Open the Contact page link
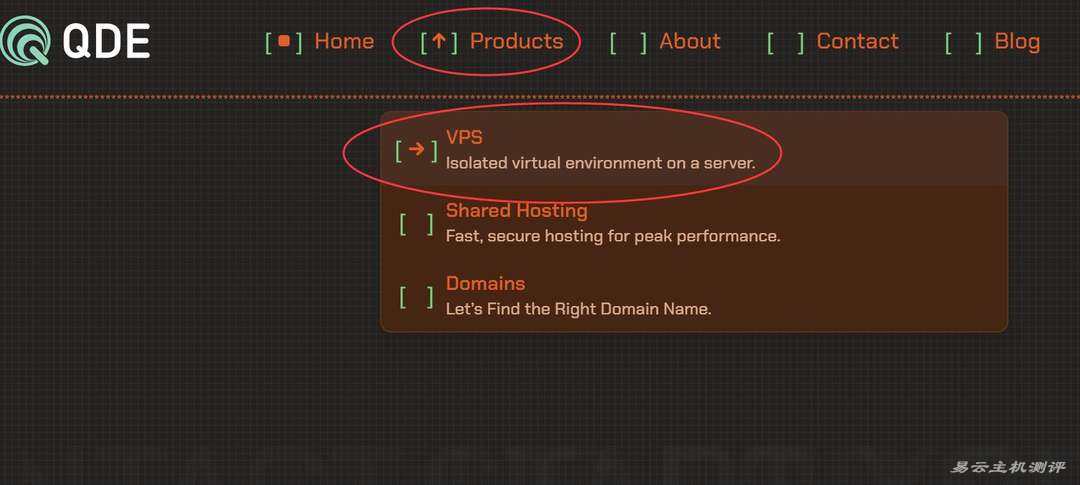Viewport: 1080px width, 485px height. click(857, 41)
